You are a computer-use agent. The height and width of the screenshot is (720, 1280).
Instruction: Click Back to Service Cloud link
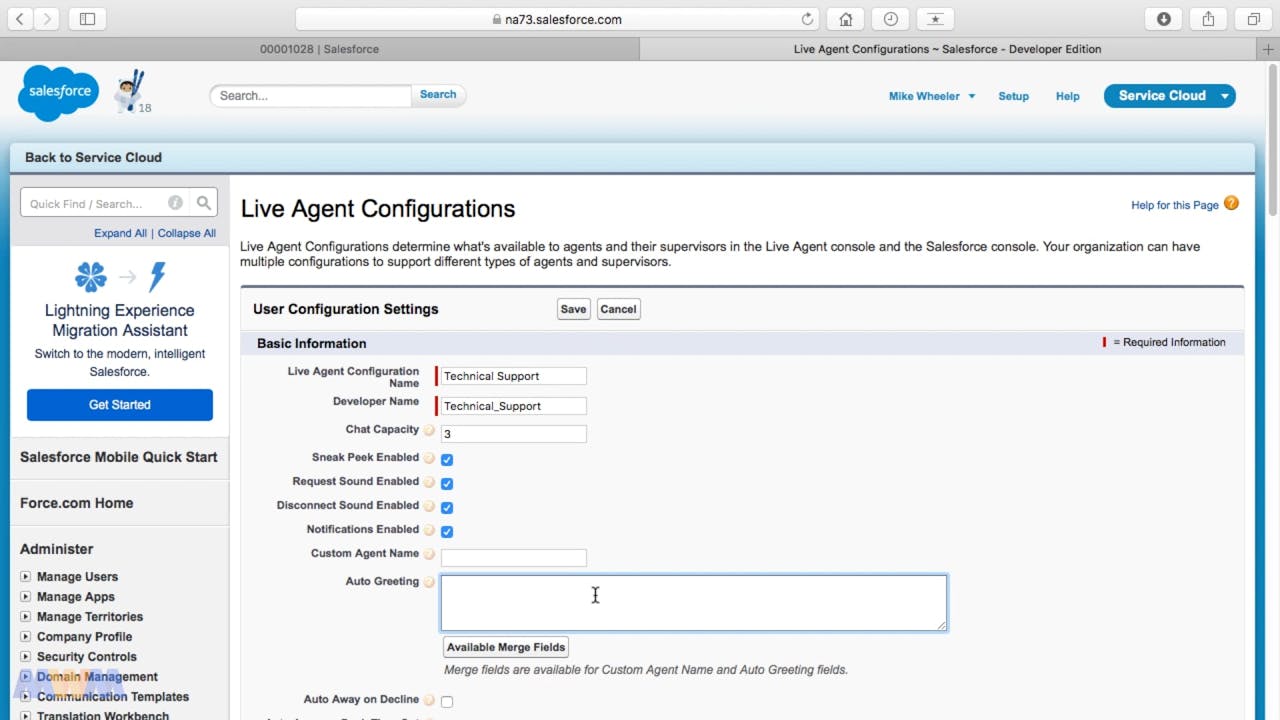[93, 157]
